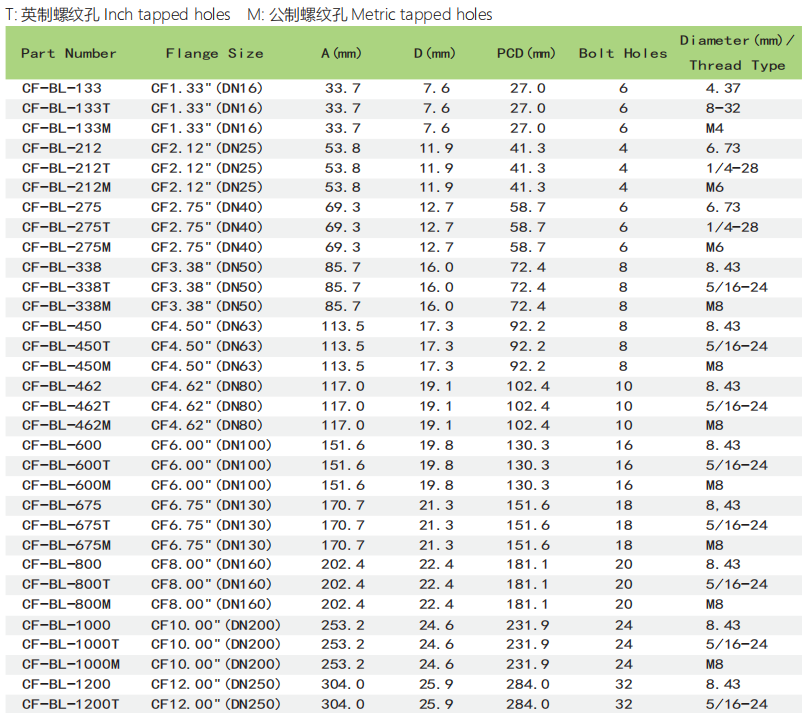Screen dimensions: 807x713
Task: Select the CF-BL-450T row label
Action: 66,346
